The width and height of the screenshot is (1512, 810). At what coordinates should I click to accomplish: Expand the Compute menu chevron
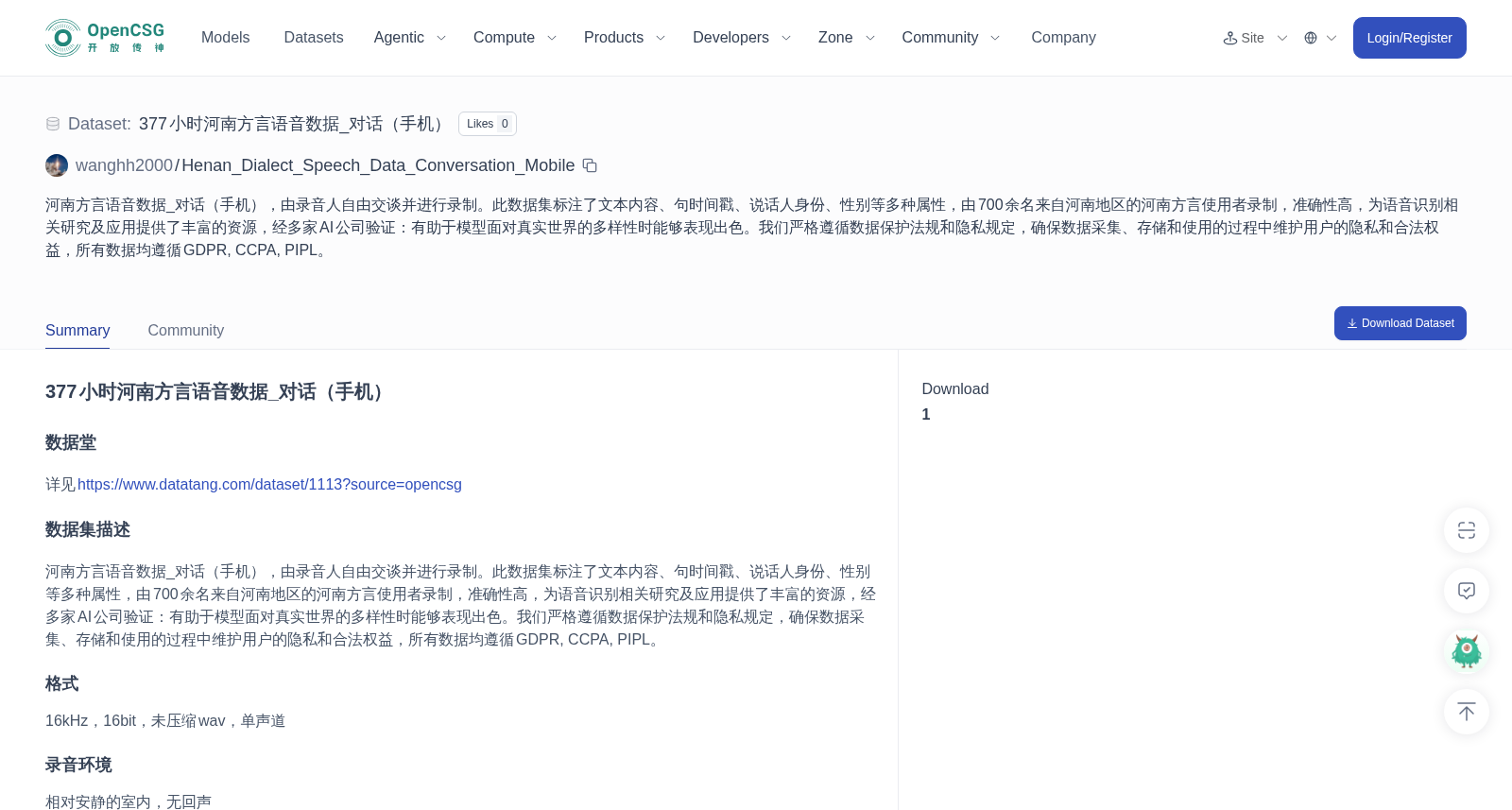coord(552,38)
